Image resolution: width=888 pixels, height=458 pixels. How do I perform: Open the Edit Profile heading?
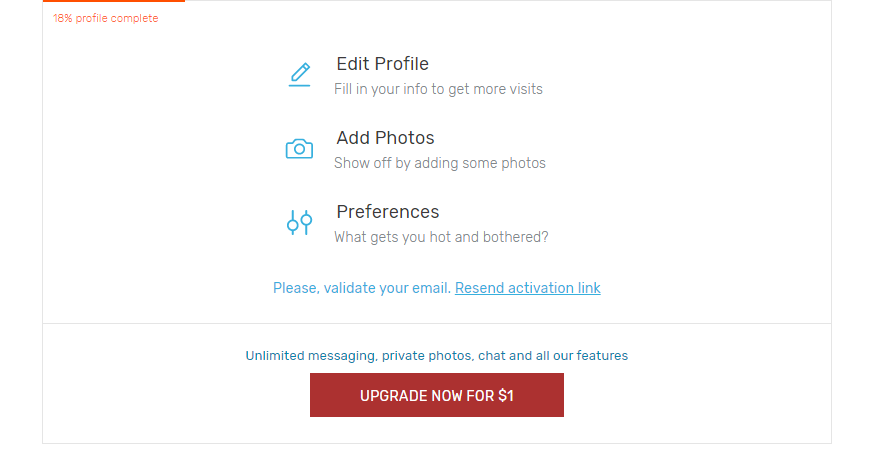[382, 64]
